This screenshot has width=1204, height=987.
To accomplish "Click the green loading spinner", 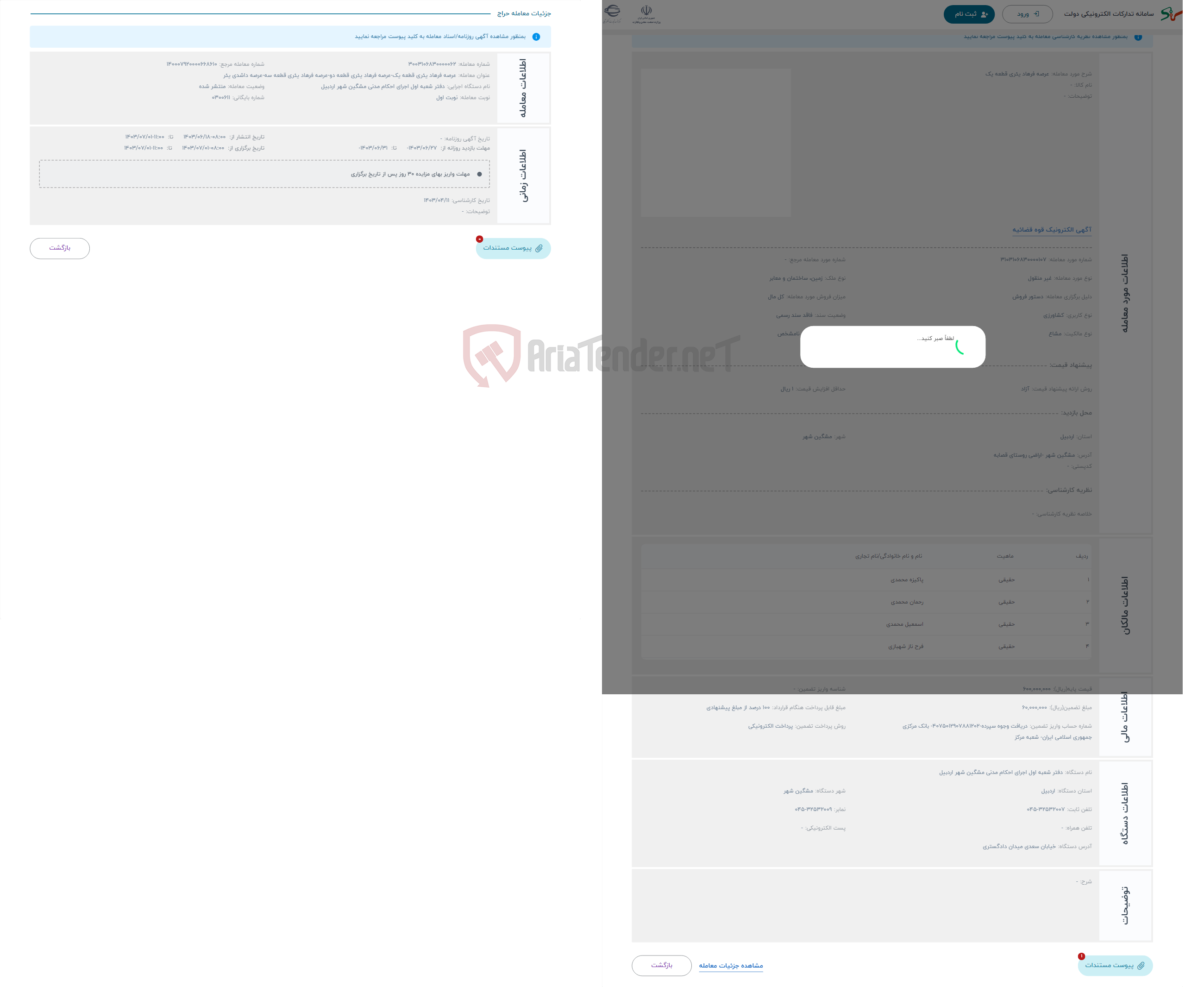I will 960,347.
